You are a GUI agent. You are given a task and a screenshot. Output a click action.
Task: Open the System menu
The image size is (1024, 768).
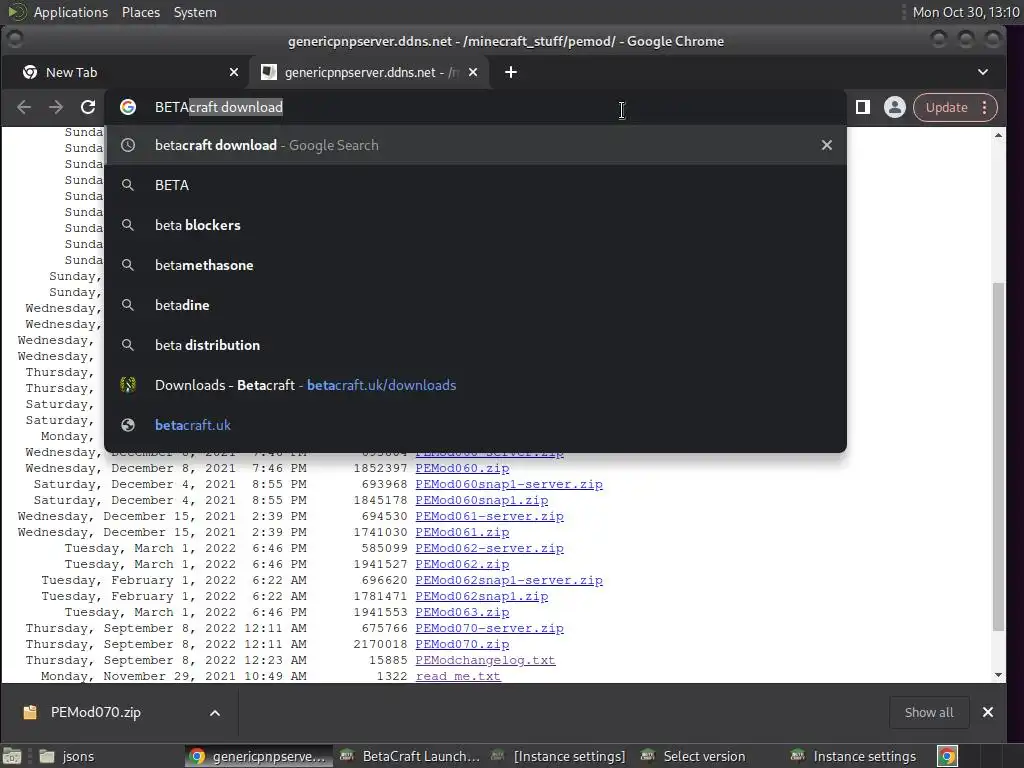(x=195, y=12)
